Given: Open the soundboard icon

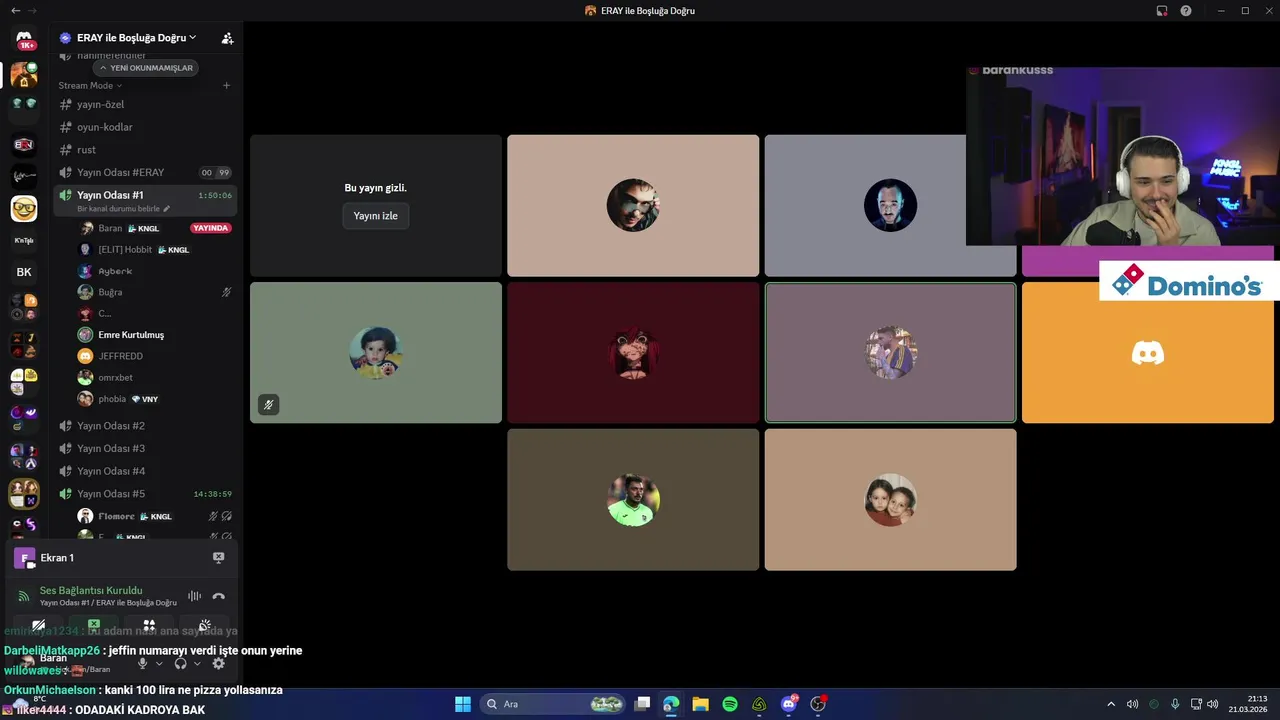Looking at the screenshot, I should [205, 625].
